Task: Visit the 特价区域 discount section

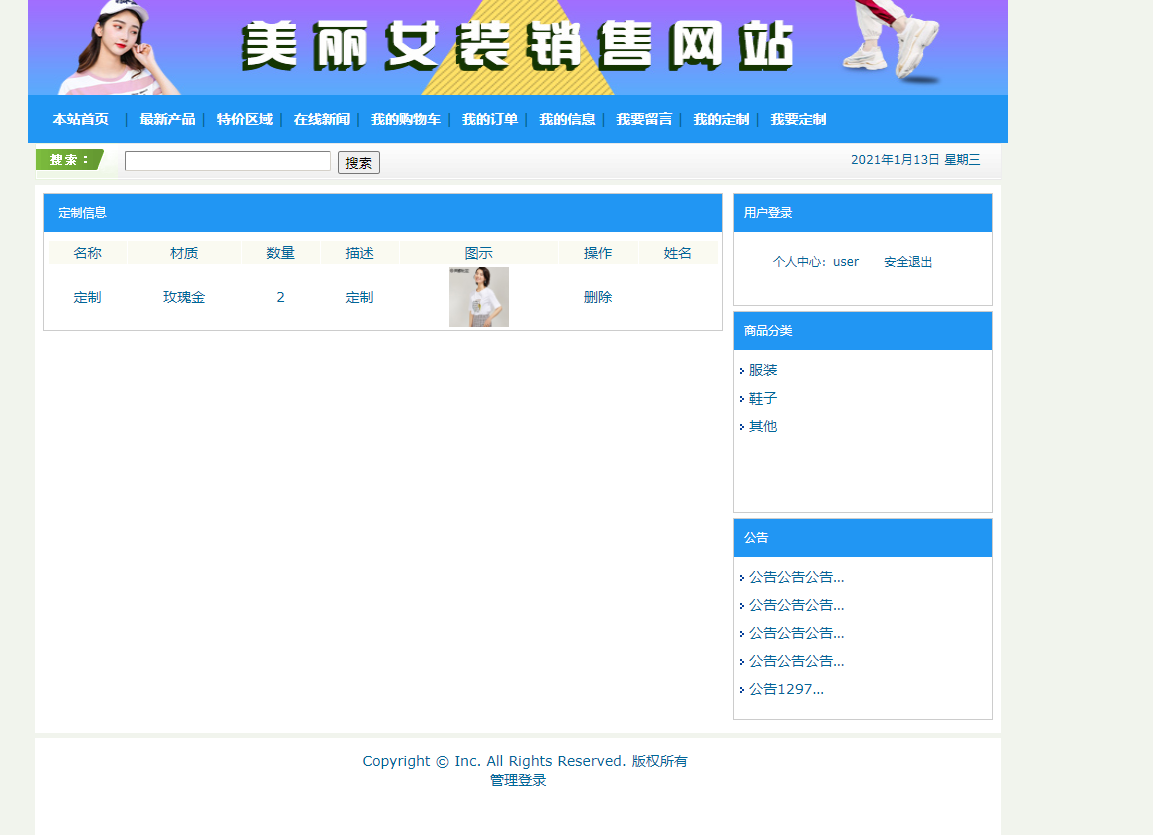Action: click(x=243, y=119)
